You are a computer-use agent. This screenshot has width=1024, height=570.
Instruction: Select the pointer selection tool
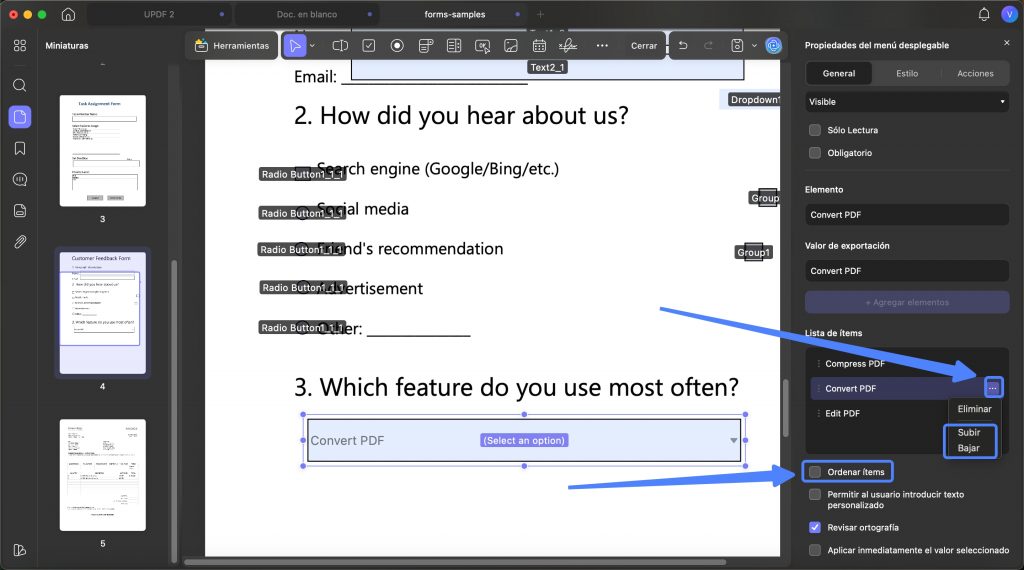tap(295, 46)
